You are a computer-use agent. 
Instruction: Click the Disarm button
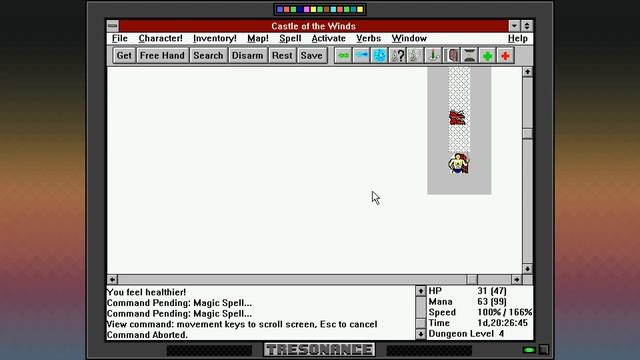point(247,56)
